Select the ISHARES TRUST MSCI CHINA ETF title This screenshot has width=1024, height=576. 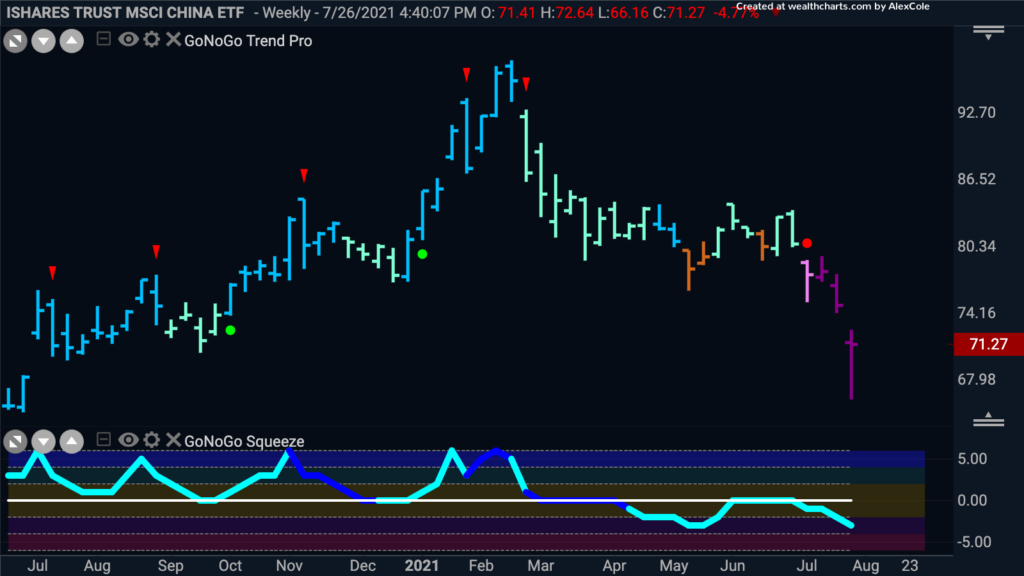(125, 13)
